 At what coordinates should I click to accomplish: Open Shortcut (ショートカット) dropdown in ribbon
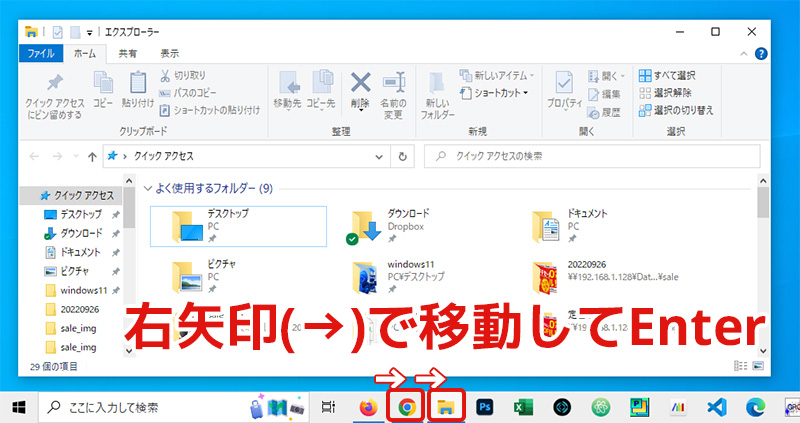(494, 93)
